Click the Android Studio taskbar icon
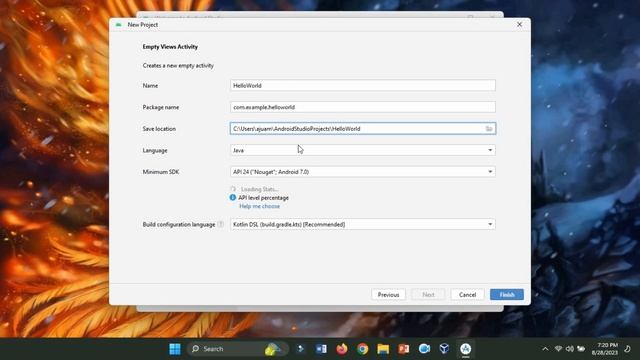The height and width of the screenshot is (360, 640). point(466,349)
